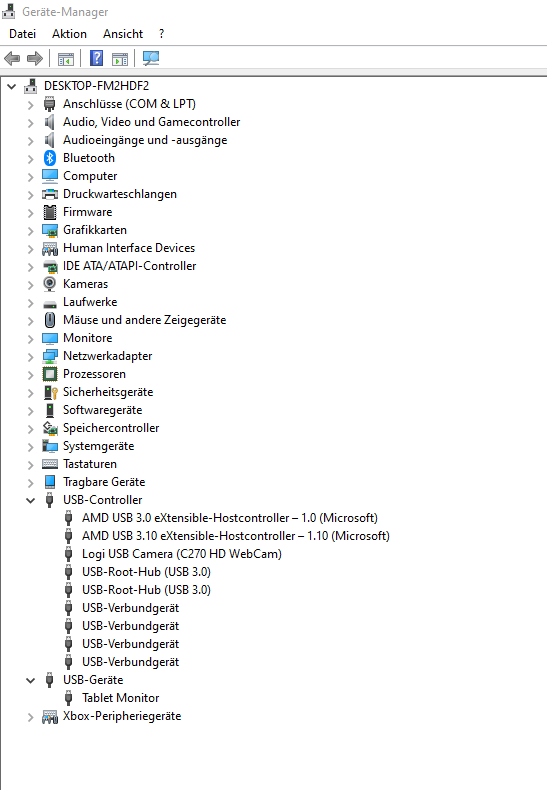
Task: Click the Kameras webcam icon
Action: (x=49, y=284)
